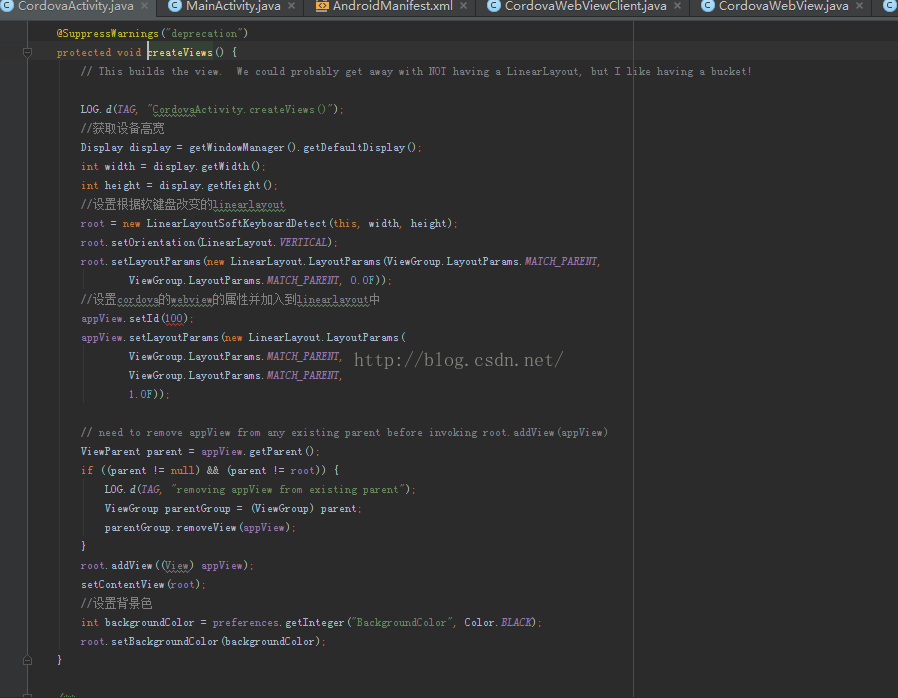This screenshot has height=698, width=898.
Task: Open the AndroidManifest.xml tab
Action: (392, 6)
